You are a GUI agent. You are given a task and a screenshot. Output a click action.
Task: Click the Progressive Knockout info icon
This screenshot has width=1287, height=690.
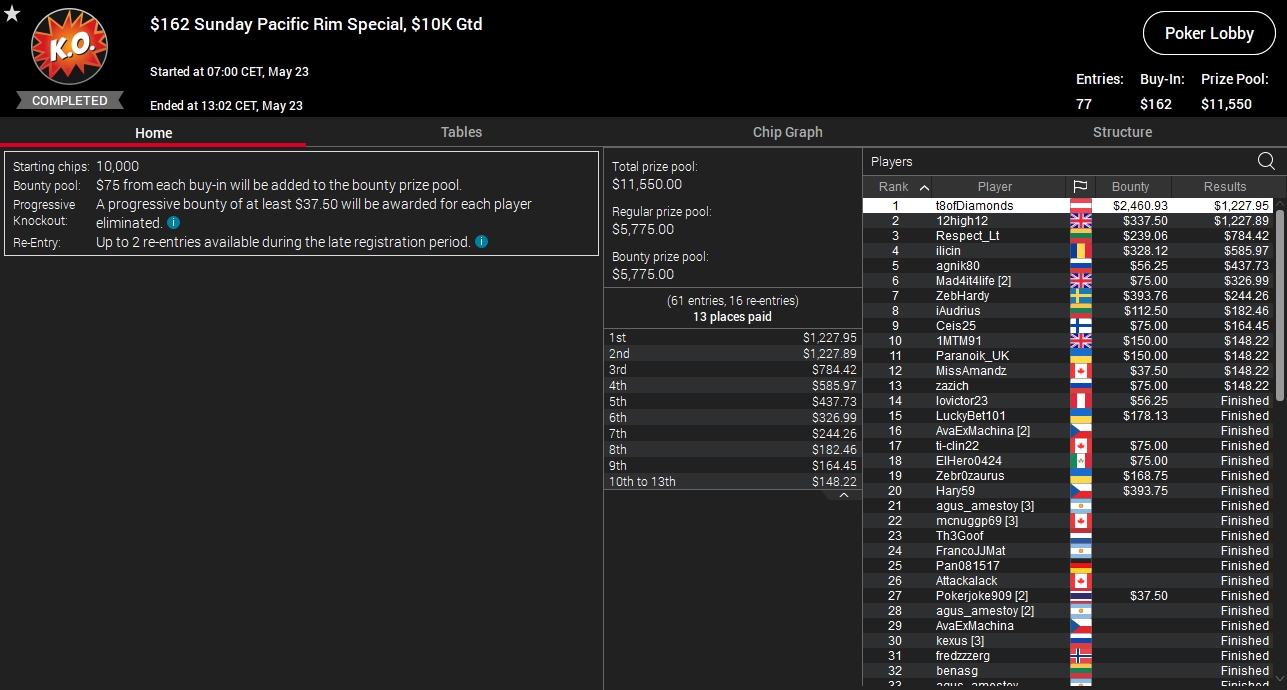pyautogui.click(x=173, y=223)
